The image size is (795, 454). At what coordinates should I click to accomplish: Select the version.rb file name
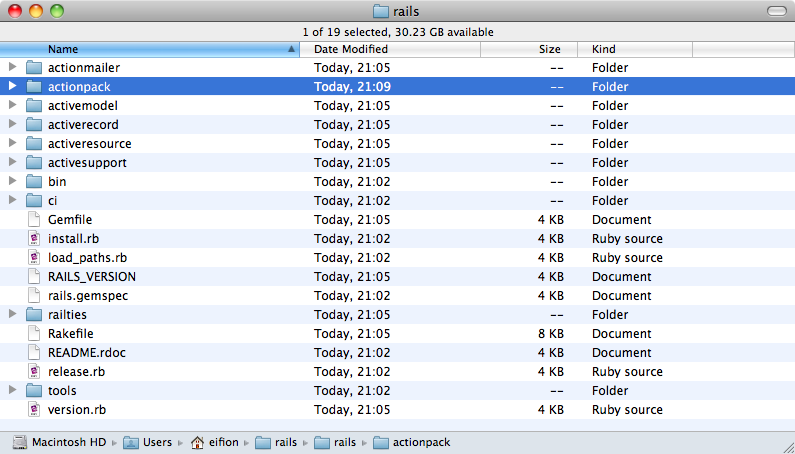coord(77,410)
